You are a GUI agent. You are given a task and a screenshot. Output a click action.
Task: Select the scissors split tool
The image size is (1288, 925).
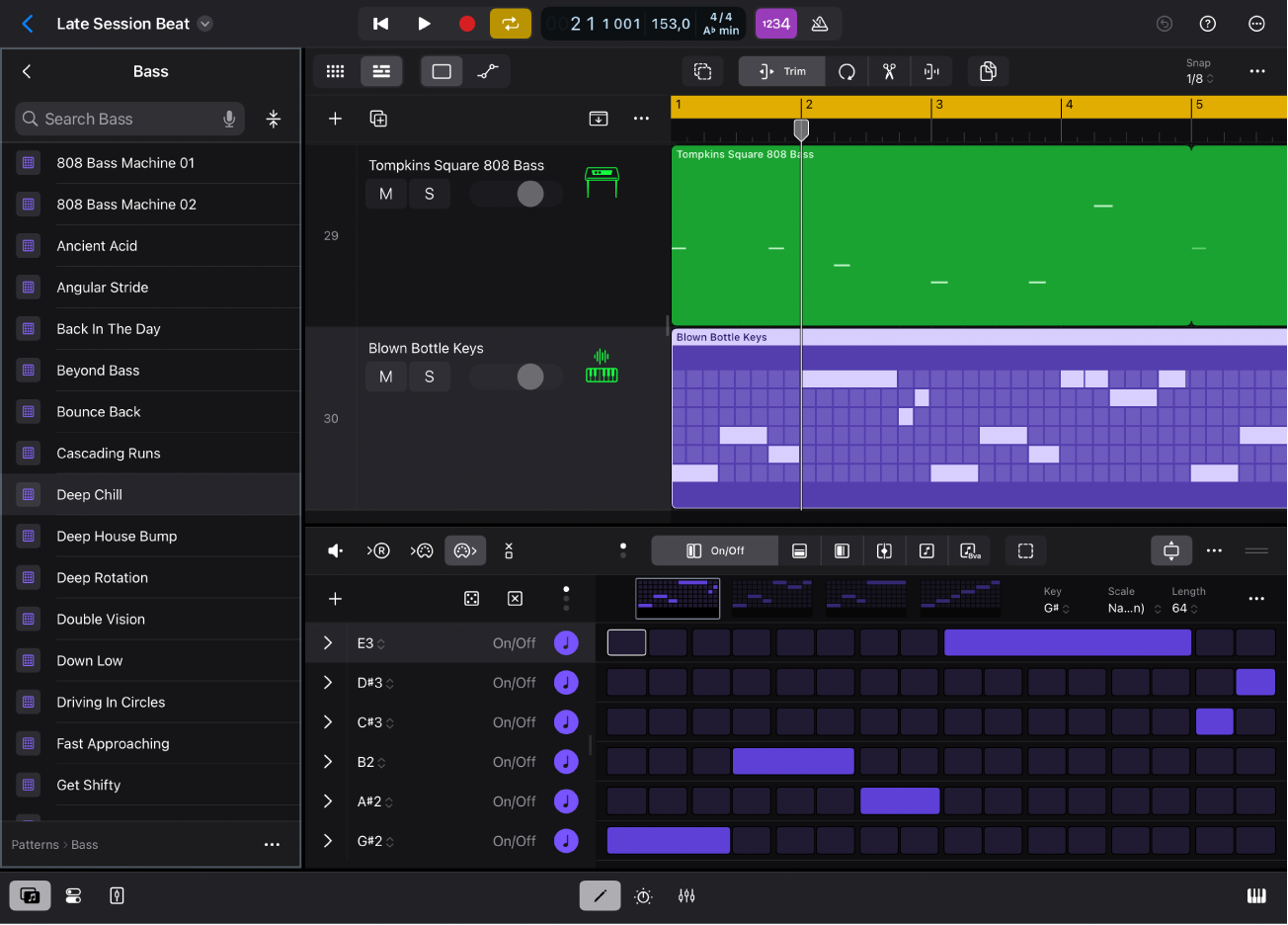coord(888,71)
